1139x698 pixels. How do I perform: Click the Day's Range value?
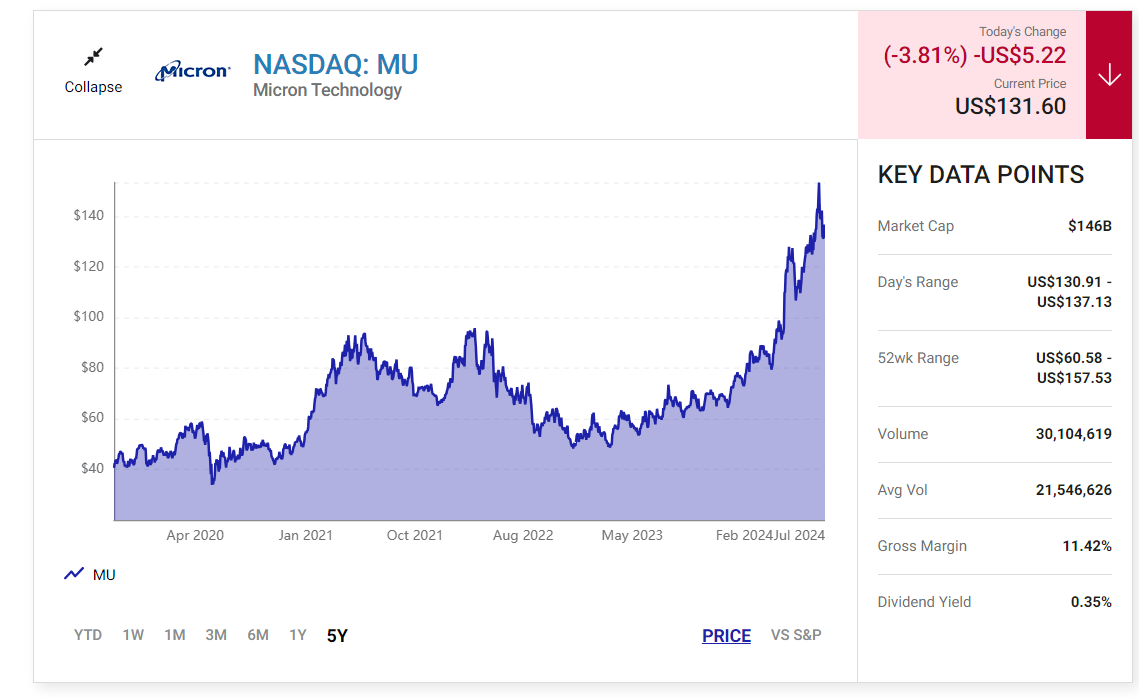[1069, 291]
